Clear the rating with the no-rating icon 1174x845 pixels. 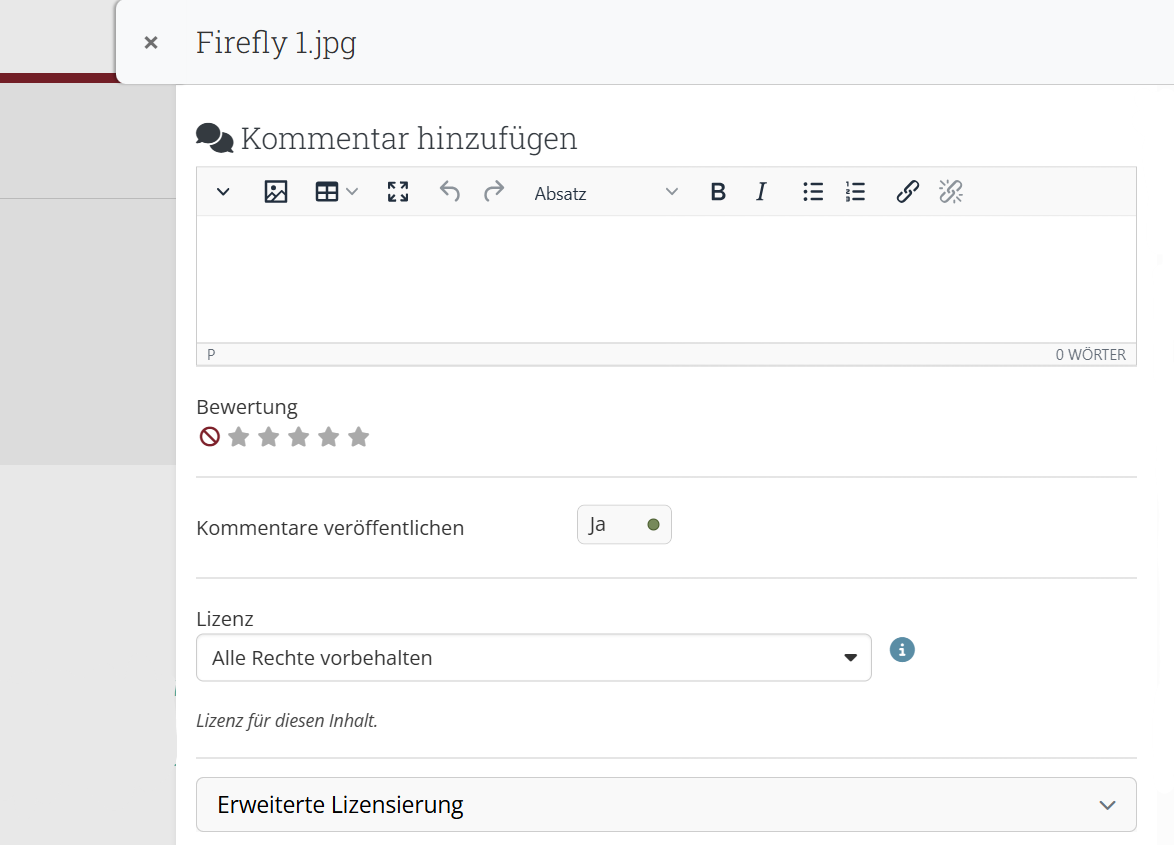209,437
